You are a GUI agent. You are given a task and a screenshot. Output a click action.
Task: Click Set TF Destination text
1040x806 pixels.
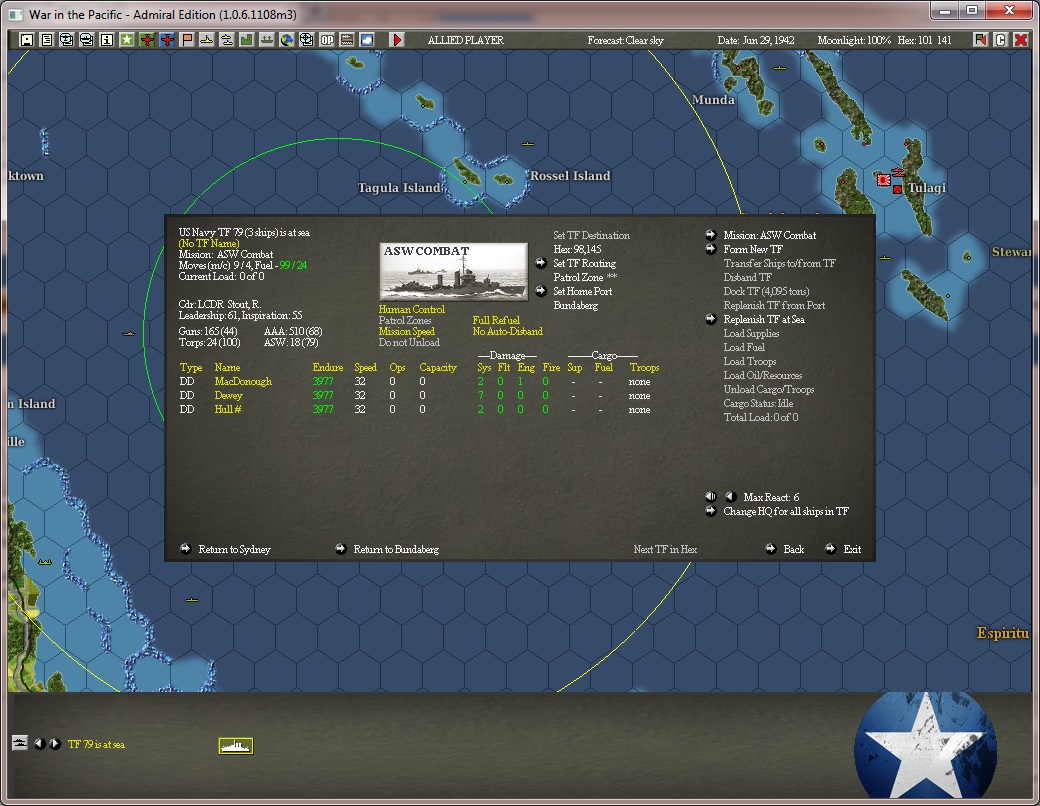coord(592,235)
